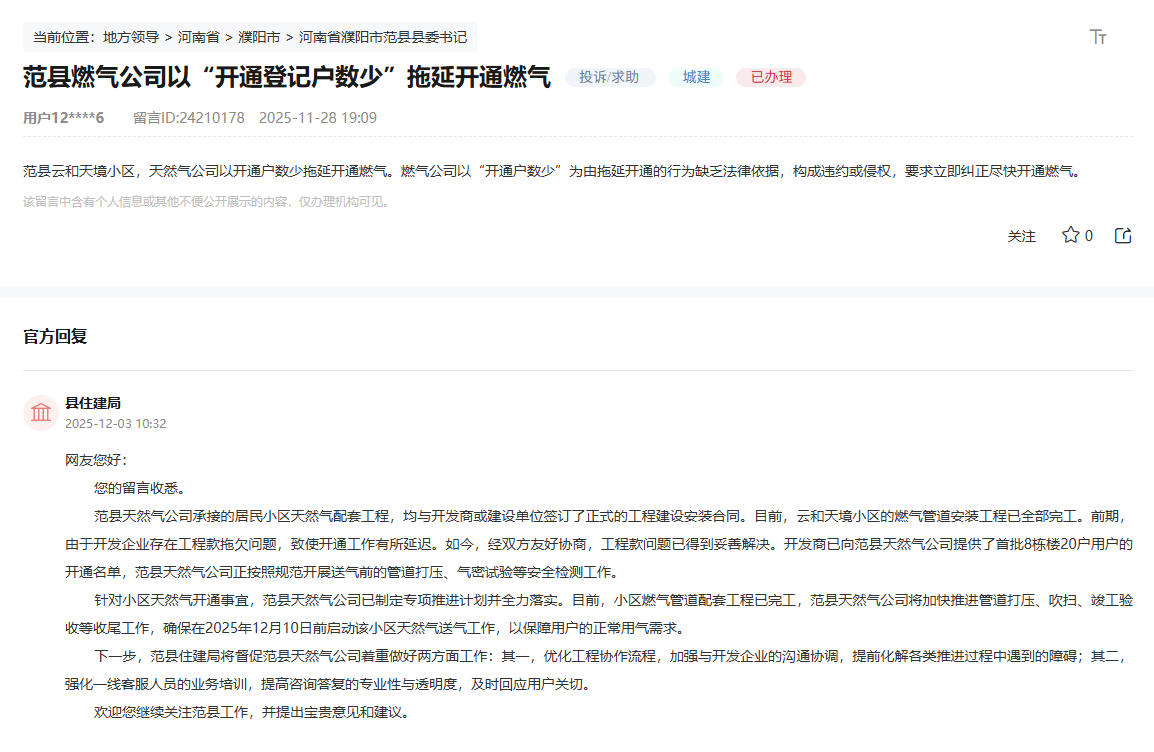Image resolution: width=1154 pixels, height=752 pixels.
Task: Navigate to 濮阳市 breadcrumb link
Action: (x=258, y=37)
